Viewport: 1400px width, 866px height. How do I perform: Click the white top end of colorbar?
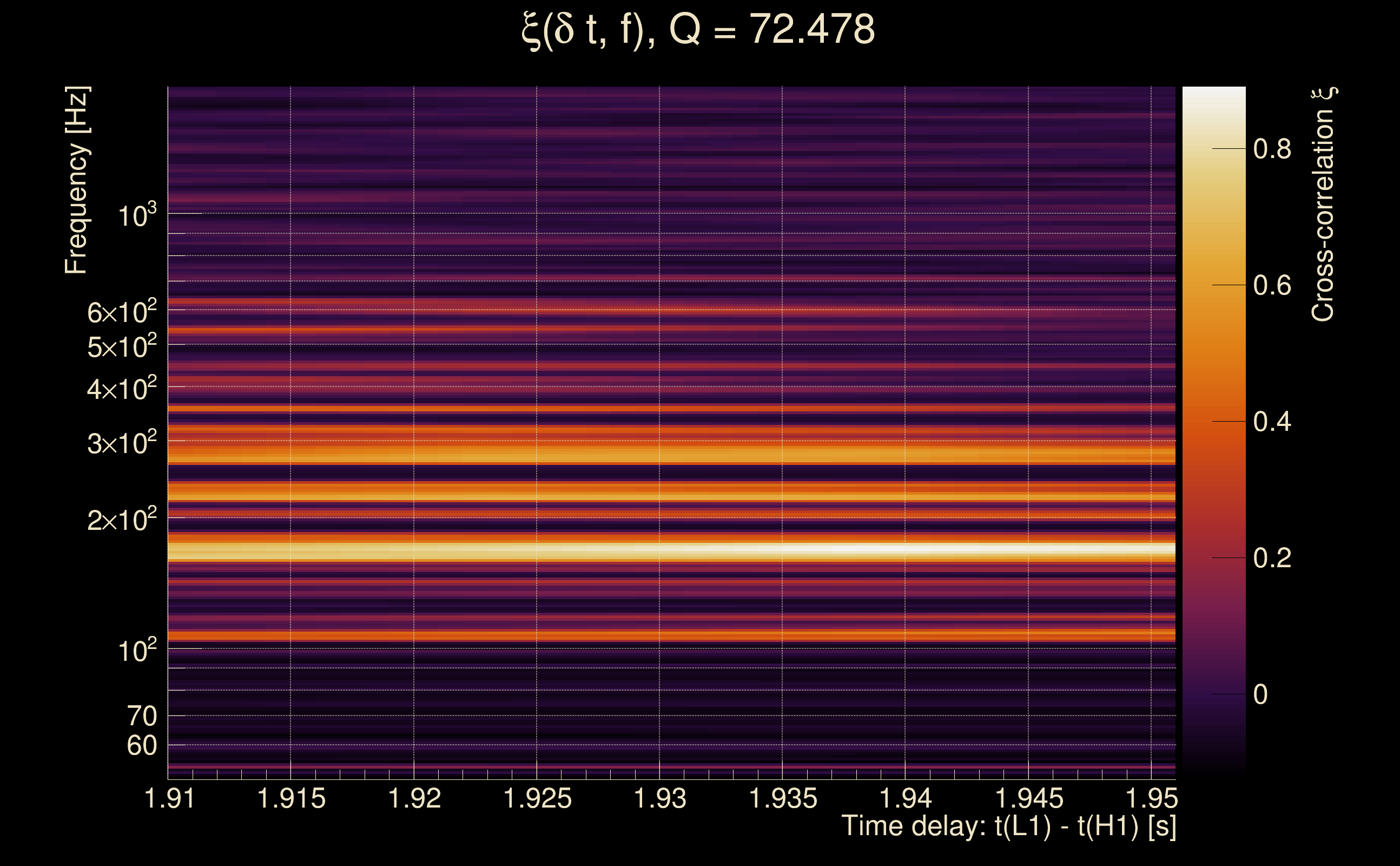tap(1213, 95)
